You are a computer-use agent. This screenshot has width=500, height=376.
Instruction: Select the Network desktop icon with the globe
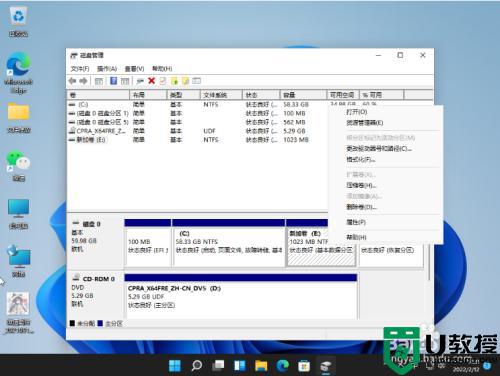(19, 261)
